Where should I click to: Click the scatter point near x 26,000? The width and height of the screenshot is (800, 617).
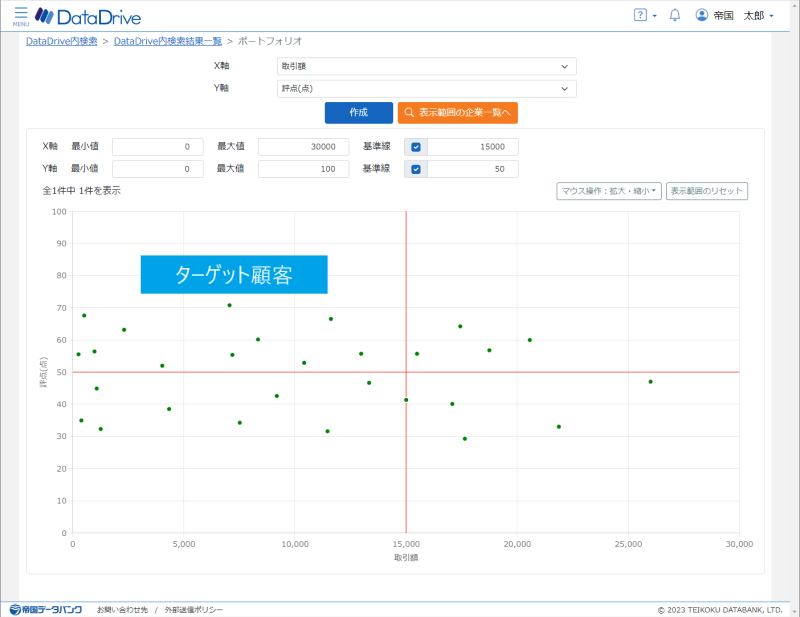(x=651, y=382)
